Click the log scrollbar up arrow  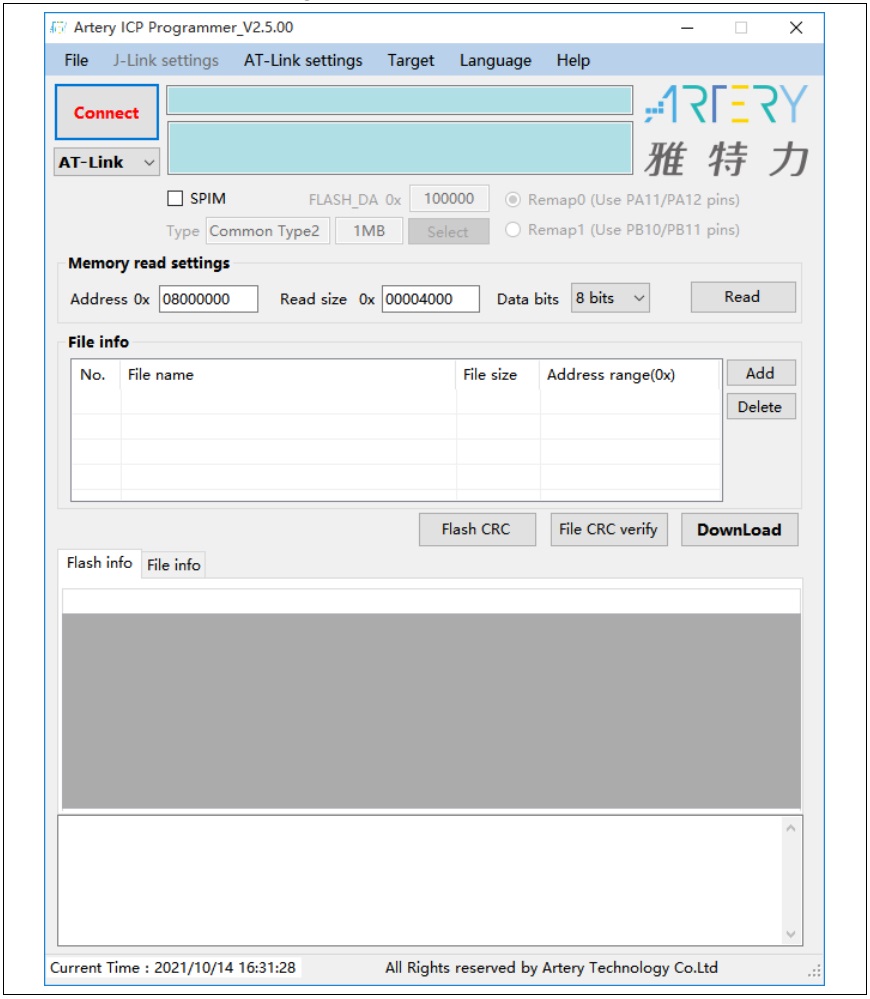(791, 828)
